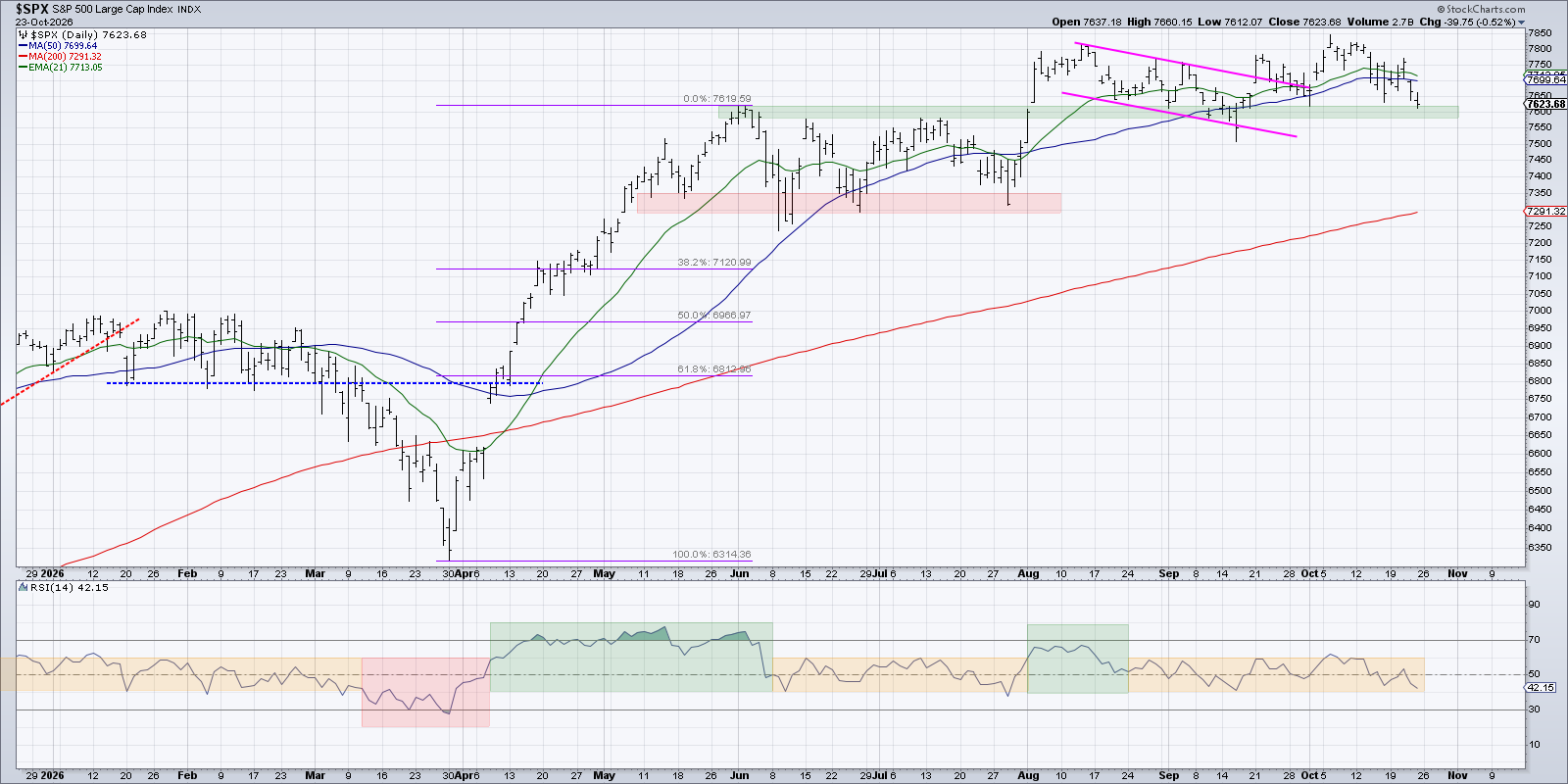This screenshot has height=784, width=1568.
Task: Click the upper magenta channel trendline
Action: [x=1194, y=66]
